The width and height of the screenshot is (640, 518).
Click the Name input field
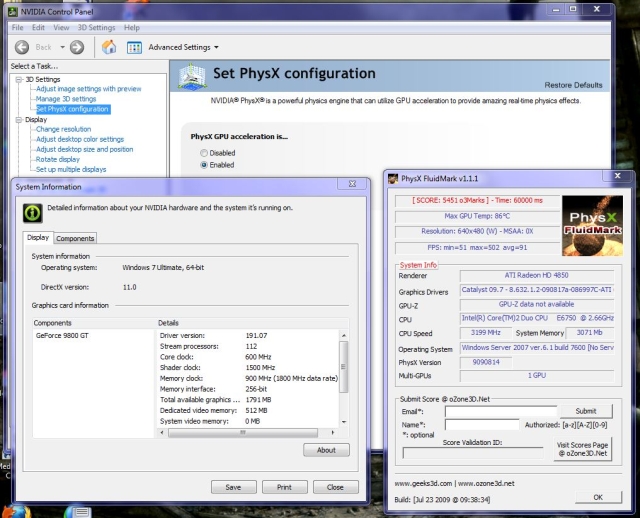coord(482,425)
